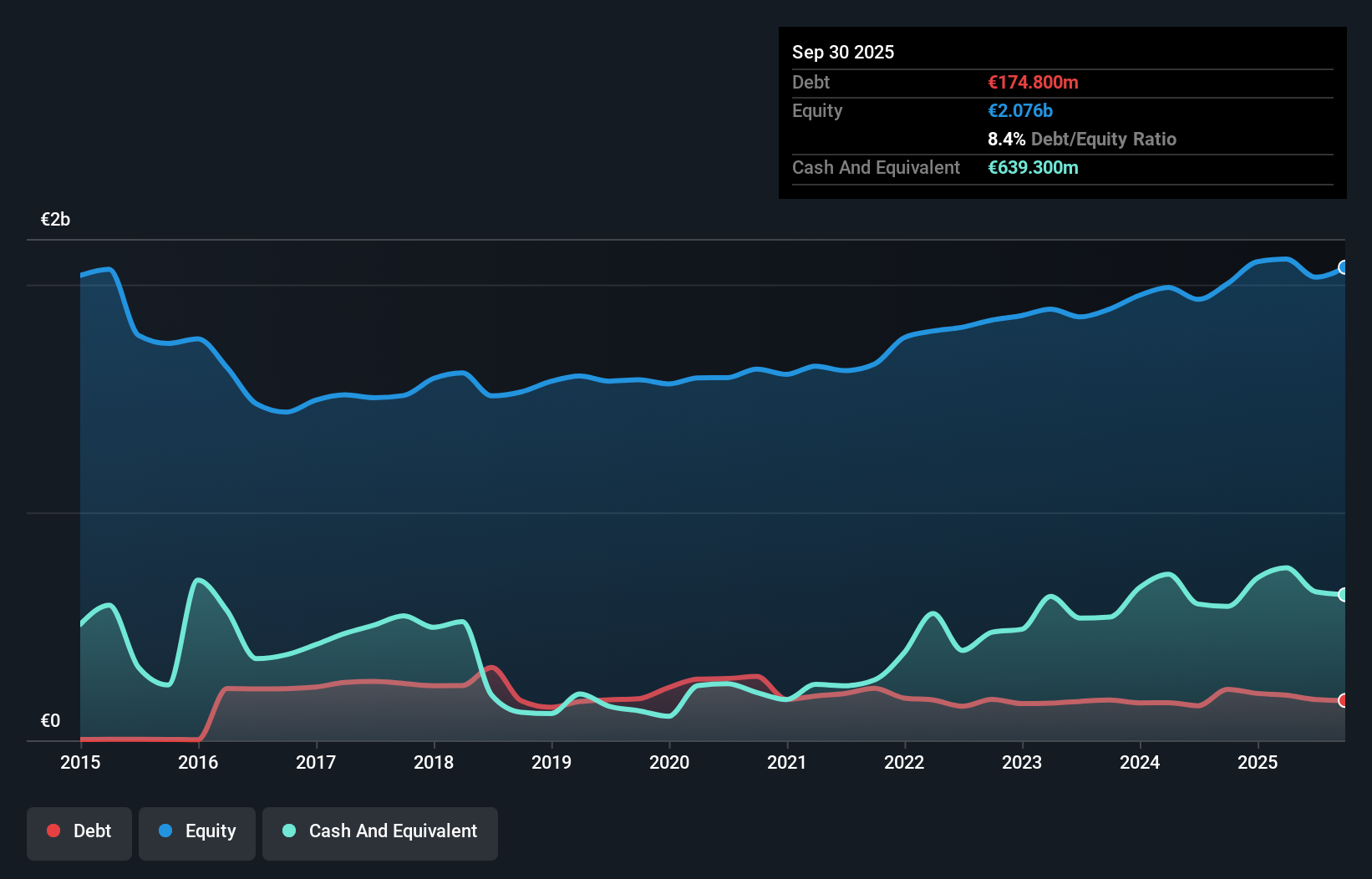
Task: Select the teal Cash And Equivalent dot icon
Action: point(288,831)
